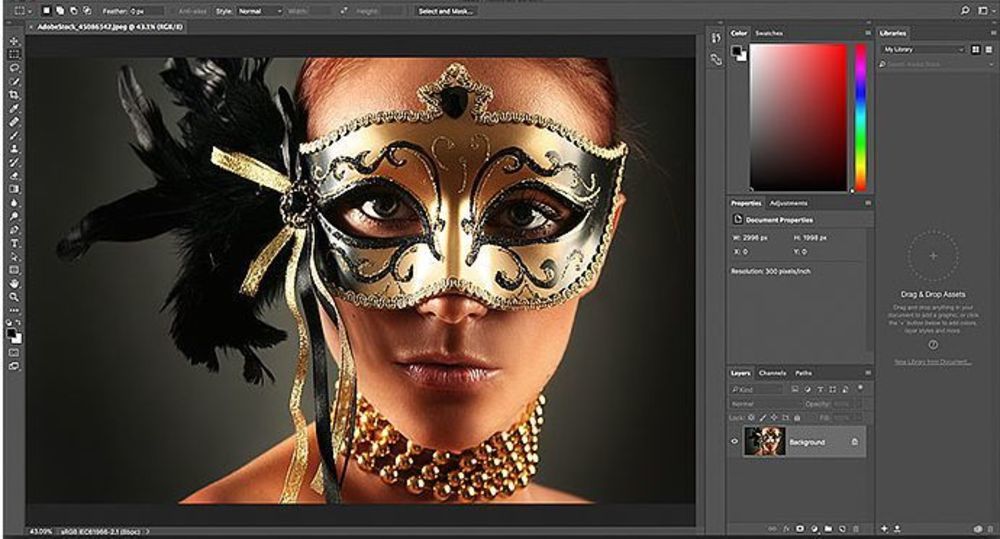Screen dimensions: 1000x539
Task: Toggle Lock transparent pixels
Action: pyautogui.click(x=751, y=418)
